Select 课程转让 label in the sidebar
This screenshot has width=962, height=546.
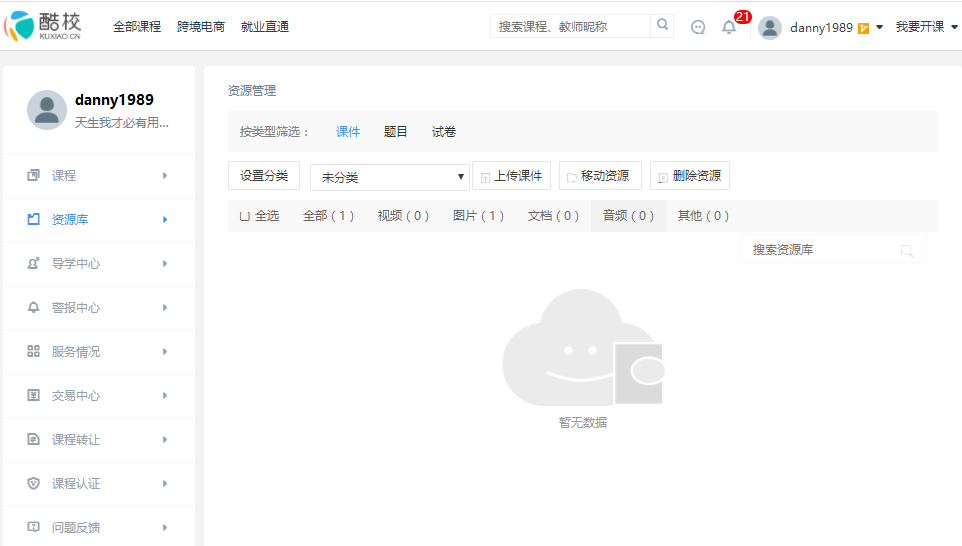(x=75, y=440)
